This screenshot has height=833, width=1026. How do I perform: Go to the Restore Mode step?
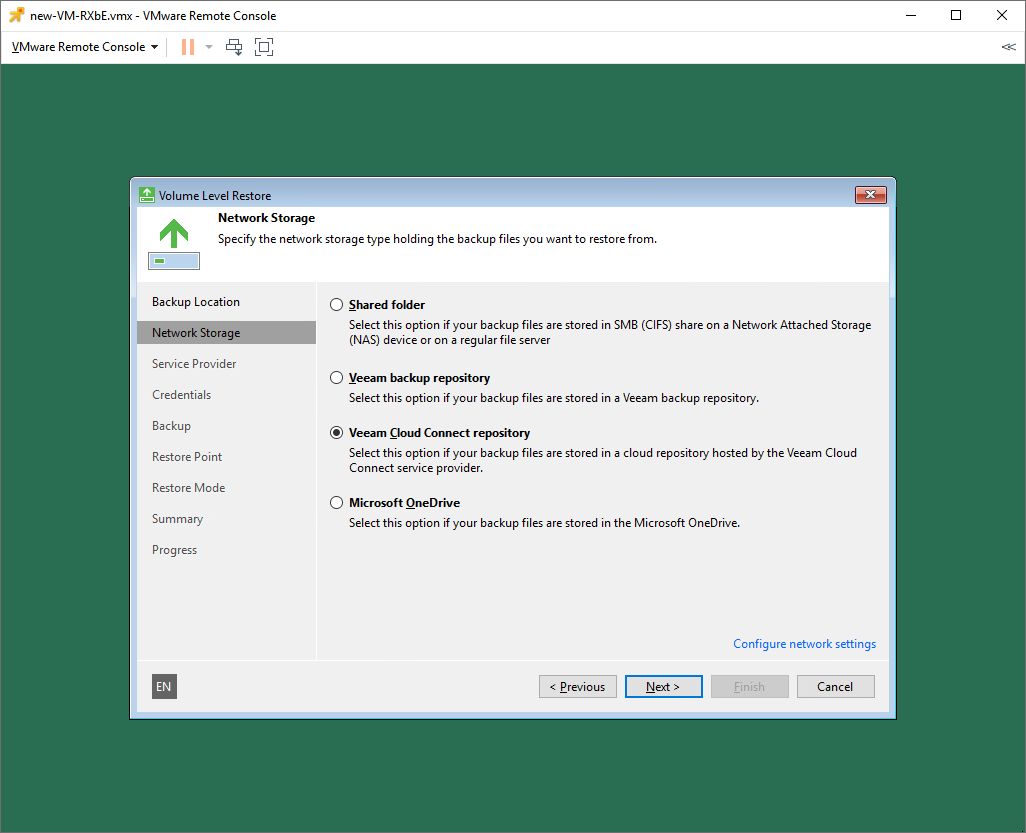click(x=226, y=487)
